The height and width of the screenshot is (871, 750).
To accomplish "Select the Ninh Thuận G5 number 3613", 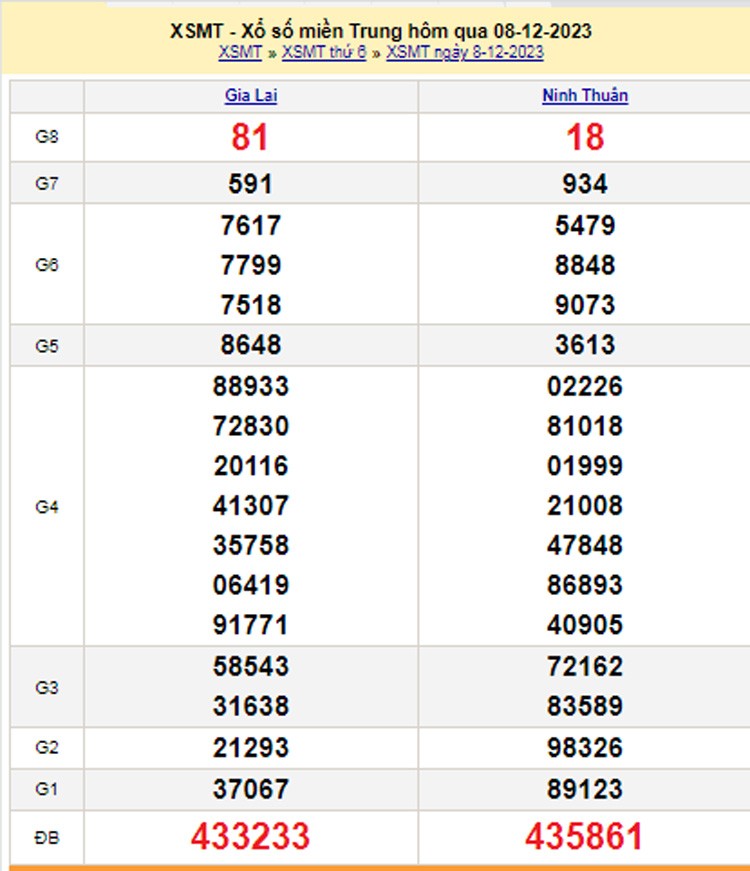I will pos(585,346).
